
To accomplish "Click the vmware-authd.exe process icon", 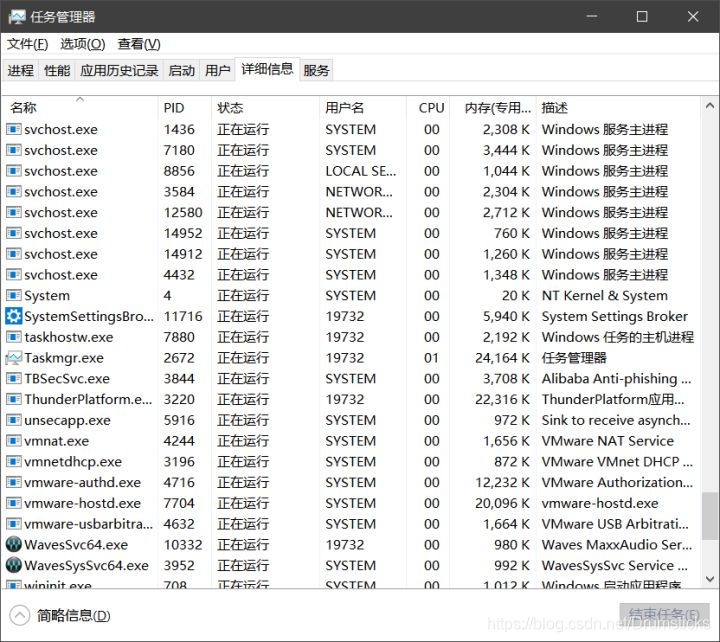I will pos(14,482).
